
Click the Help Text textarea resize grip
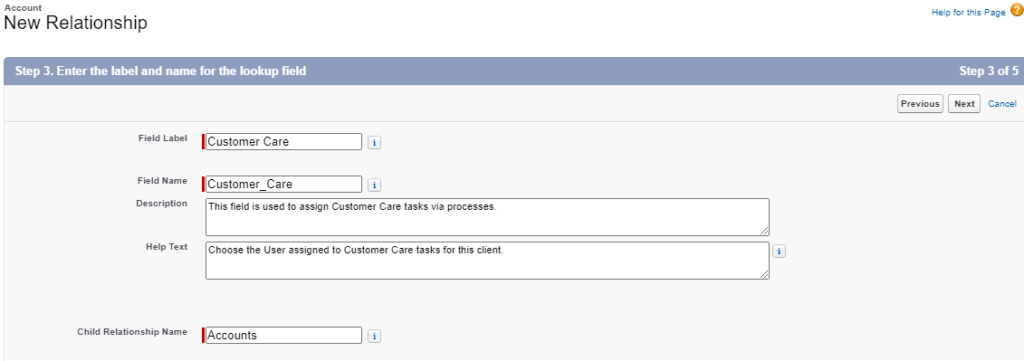point(764,274)
